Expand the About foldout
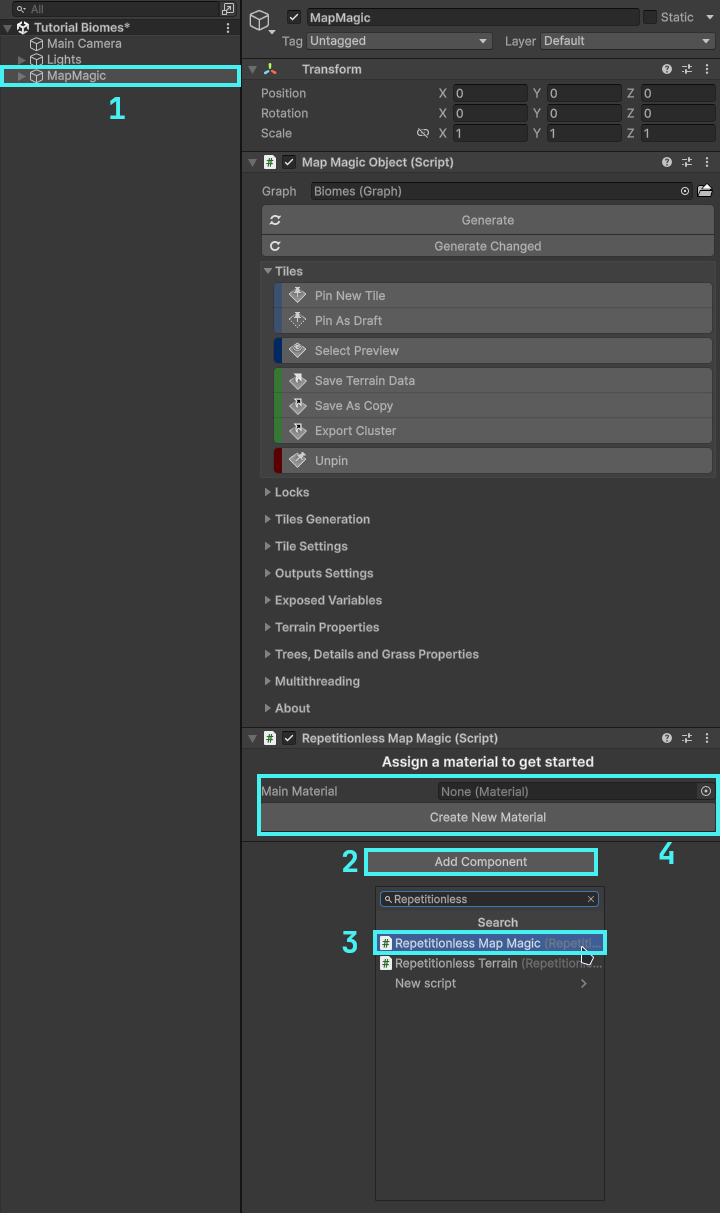720x1213 pixels. point(268,708)
